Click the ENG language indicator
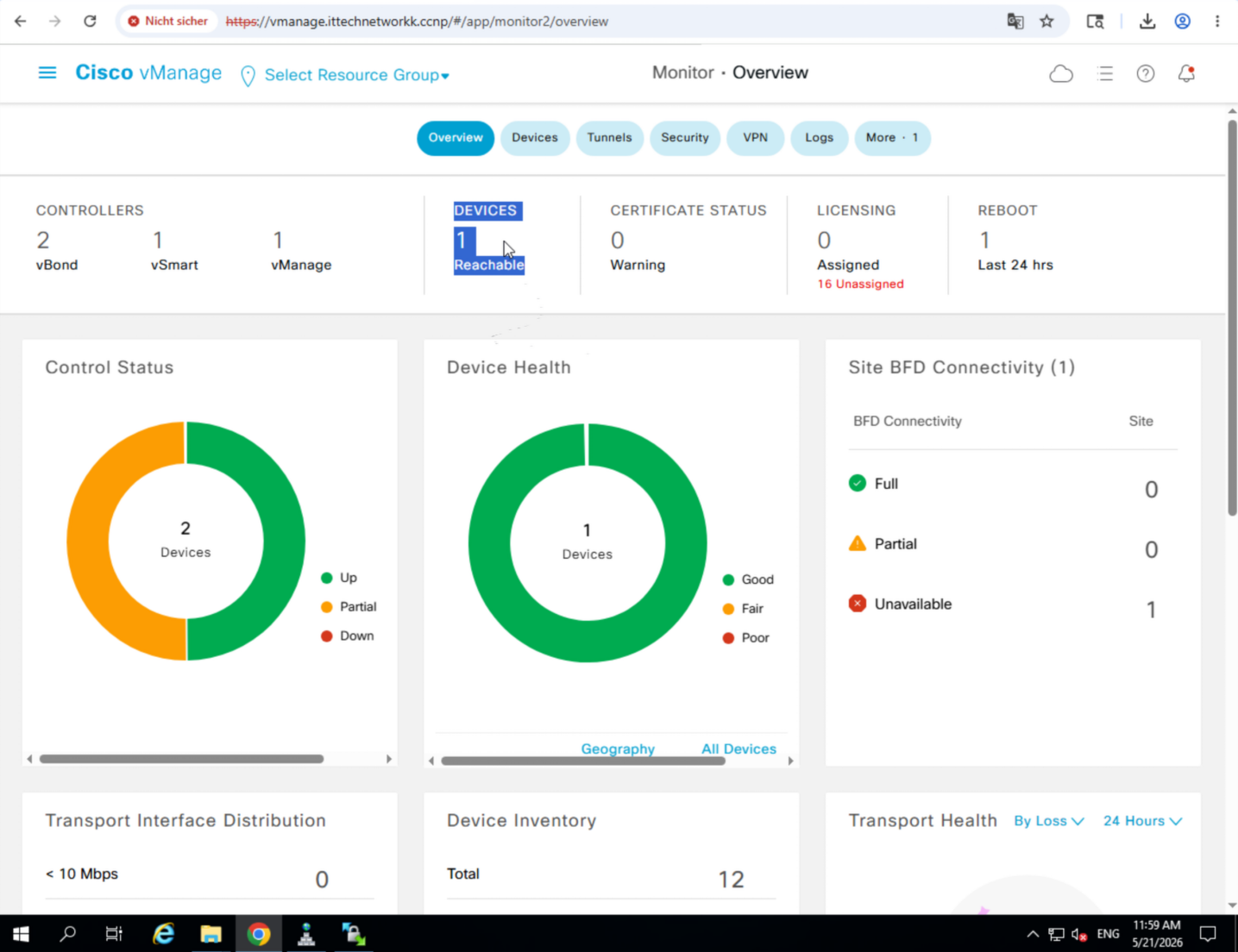1238x952 pixels. [1108, 934]
